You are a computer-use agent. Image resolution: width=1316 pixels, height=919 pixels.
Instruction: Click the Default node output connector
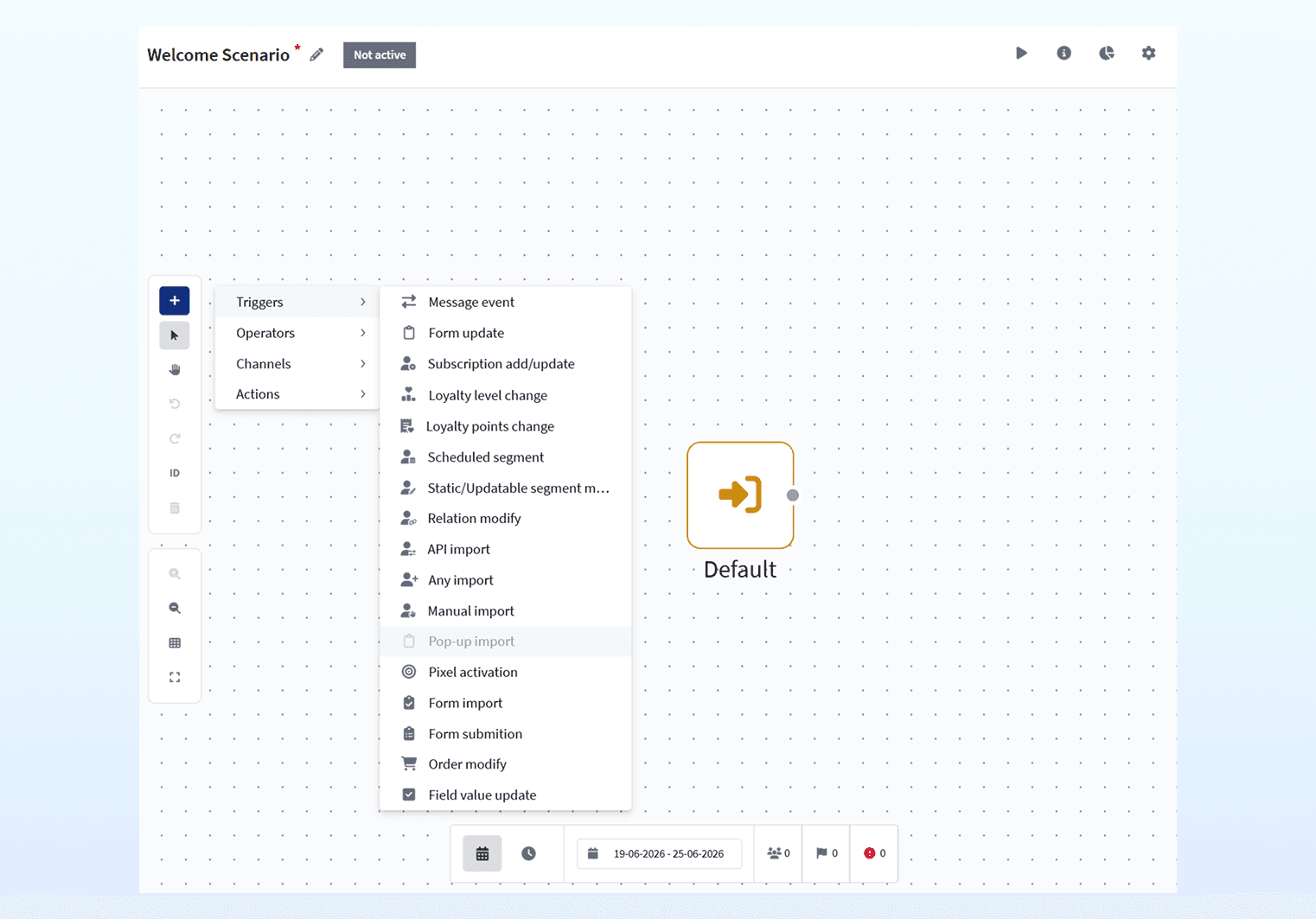793,495
